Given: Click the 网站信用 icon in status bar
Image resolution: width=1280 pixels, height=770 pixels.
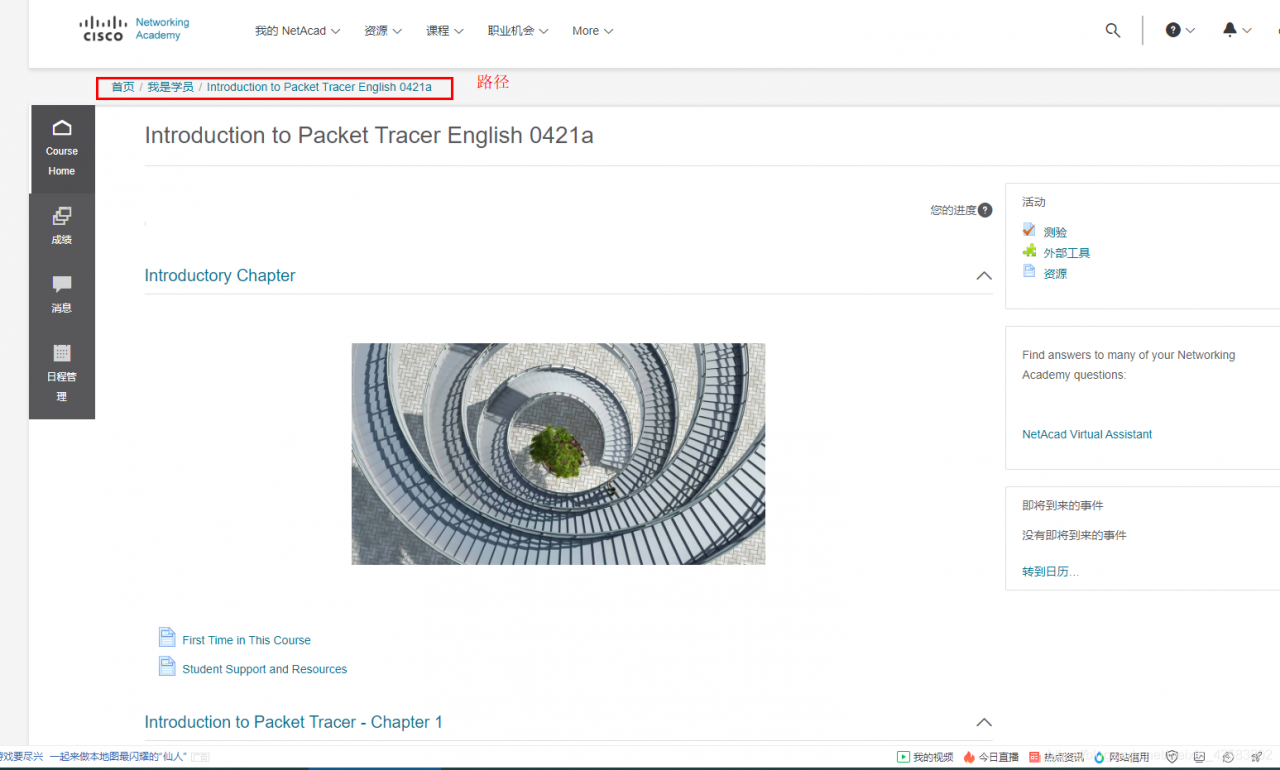Looking at the screenshot, I should [x=1100, y=758].
